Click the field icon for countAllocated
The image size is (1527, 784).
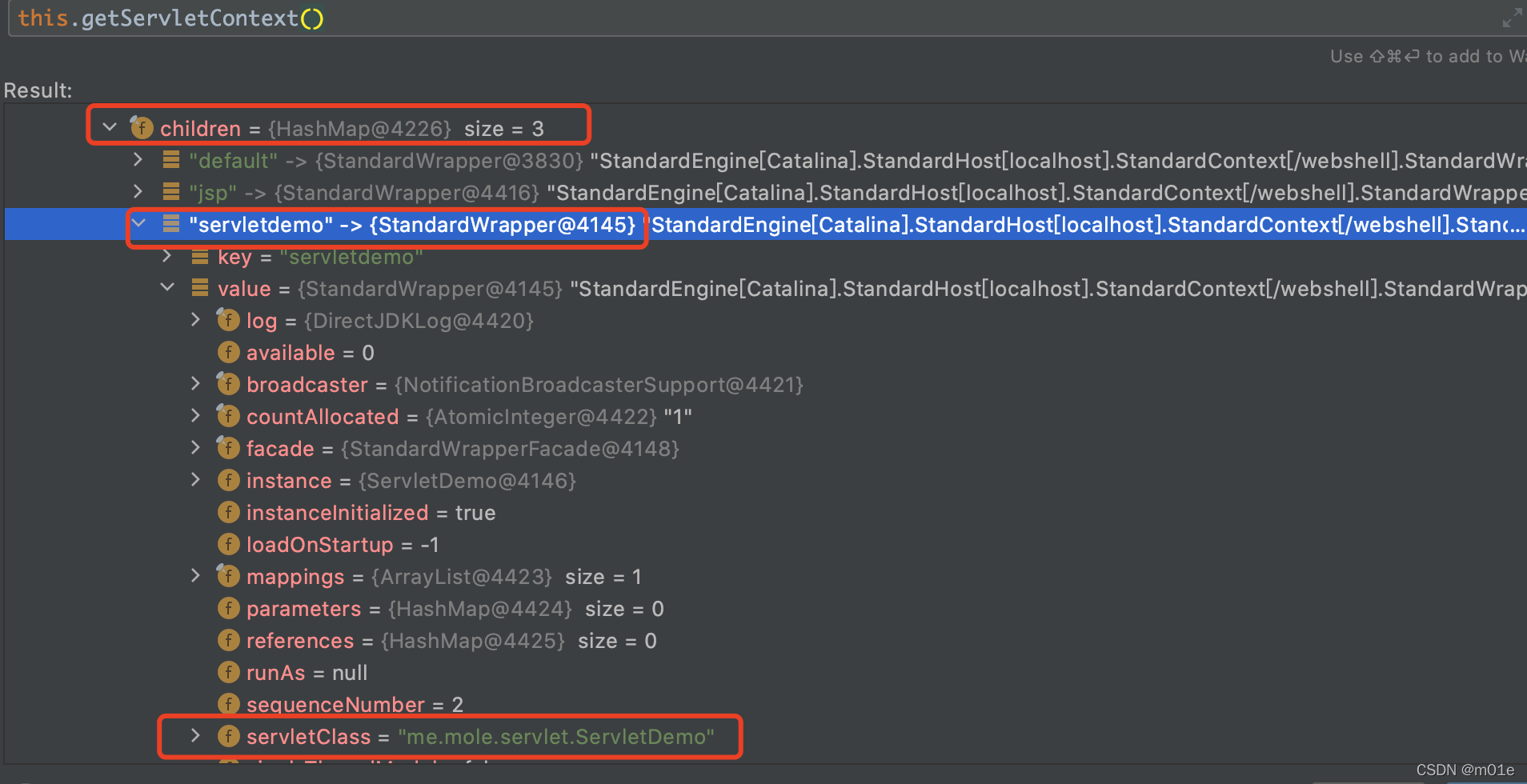[228, 416]
